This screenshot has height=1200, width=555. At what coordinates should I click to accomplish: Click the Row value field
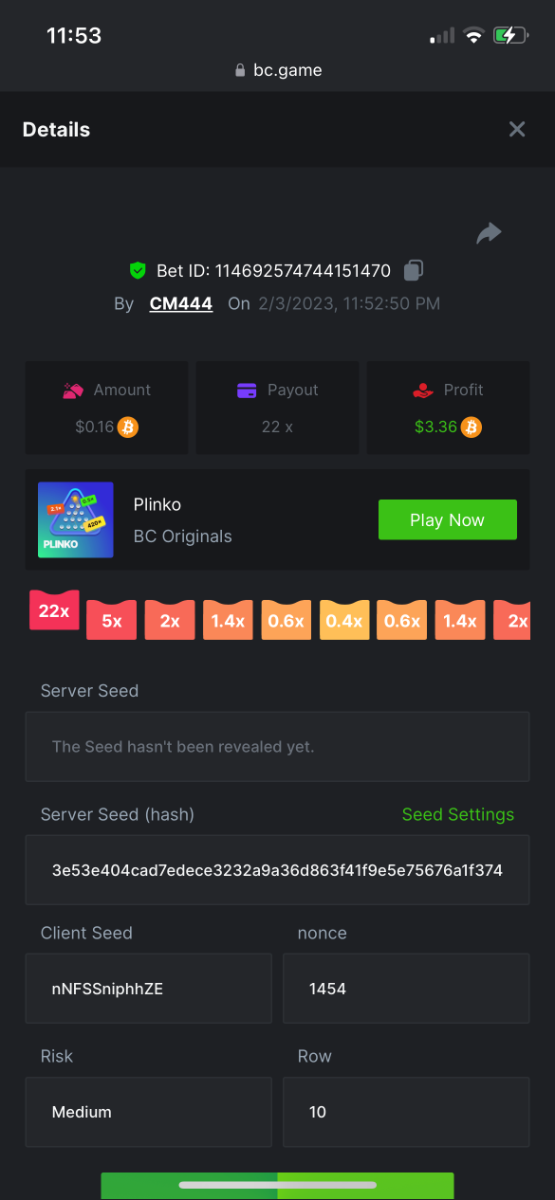pos(406,1112)
